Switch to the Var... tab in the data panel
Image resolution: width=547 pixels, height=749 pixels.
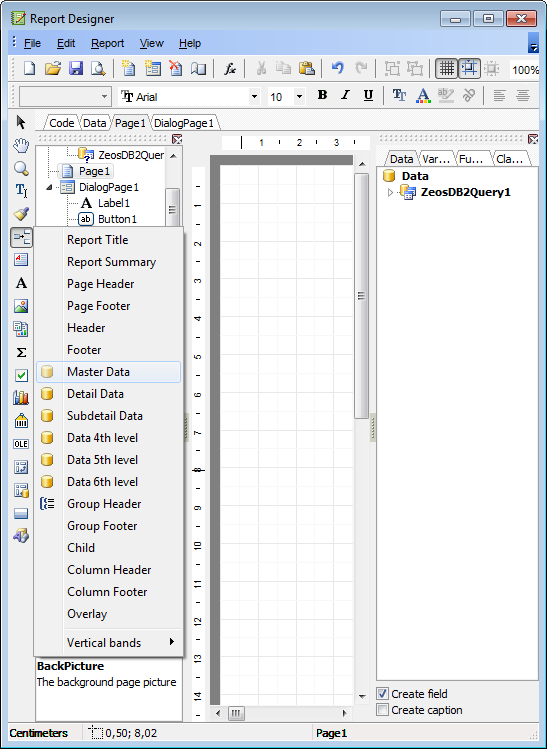pos(436,159)
